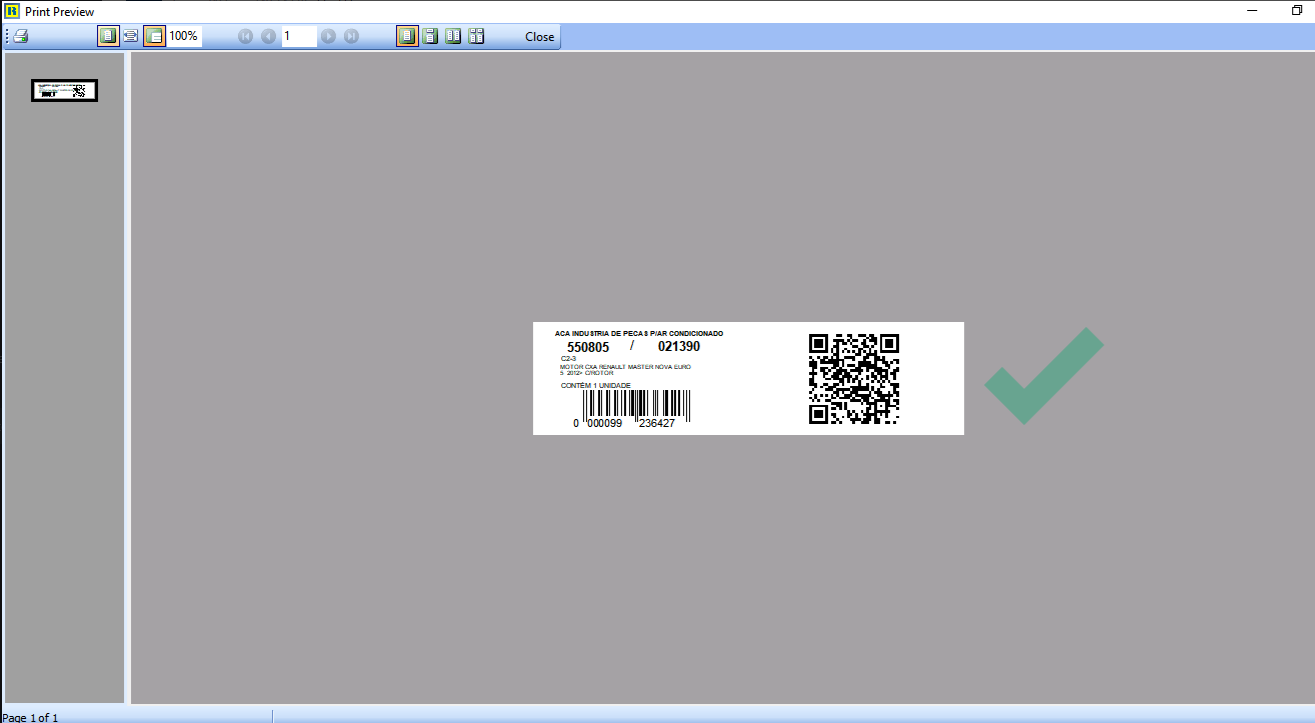Click 'CONTÉM 1 UNIDADE' text on label

pyautogui.click(x=596, y=385)
